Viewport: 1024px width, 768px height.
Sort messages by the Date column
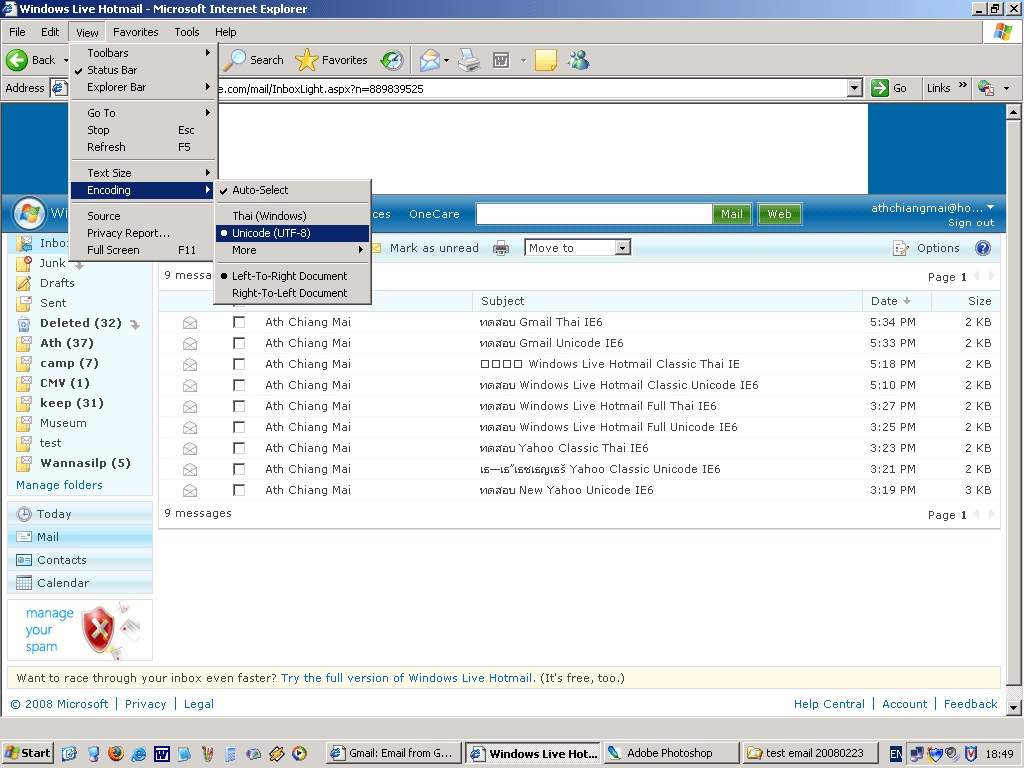(x=891, y=301)
